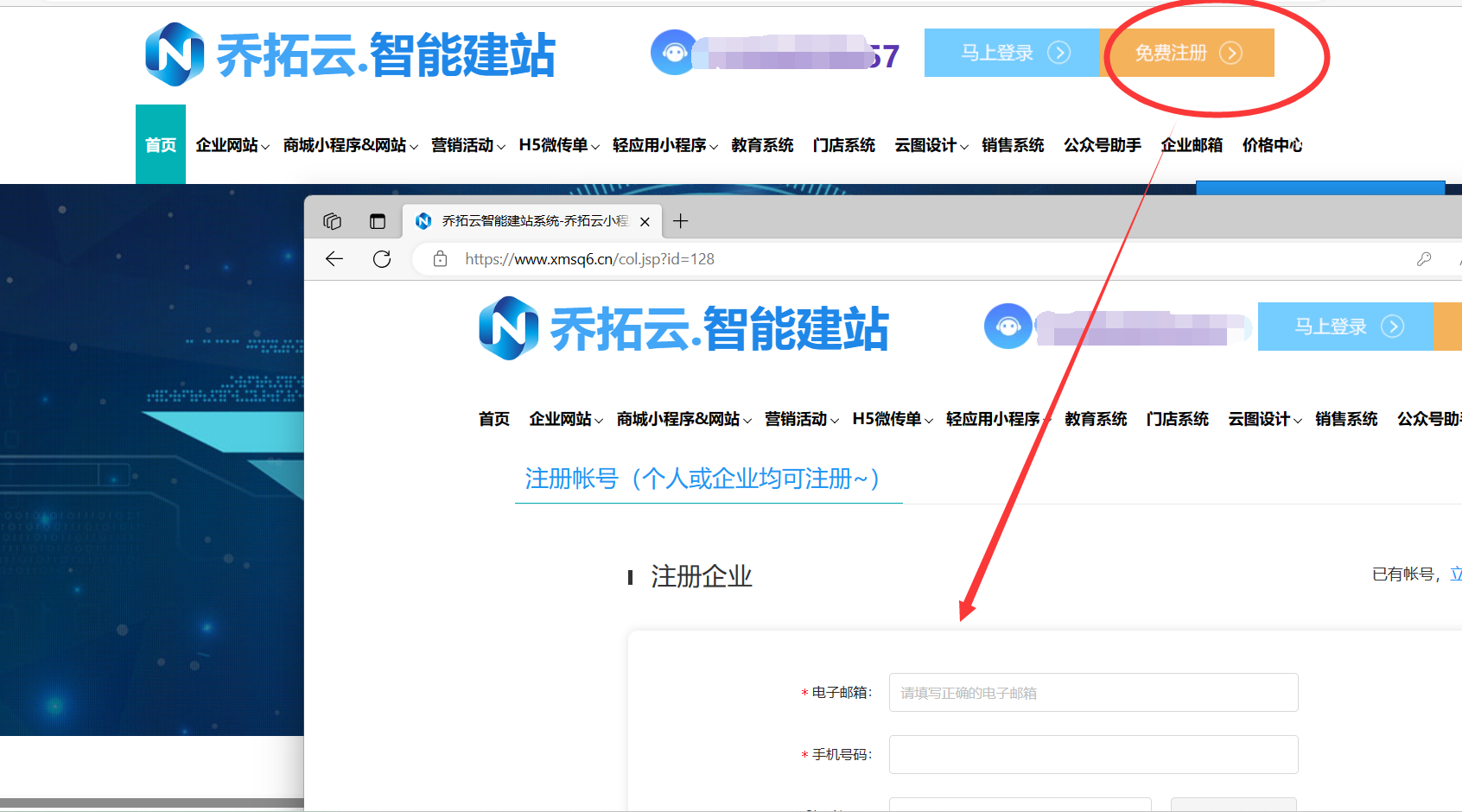Click the customer service avatar icon on the top page

click(x=674, y=53)
